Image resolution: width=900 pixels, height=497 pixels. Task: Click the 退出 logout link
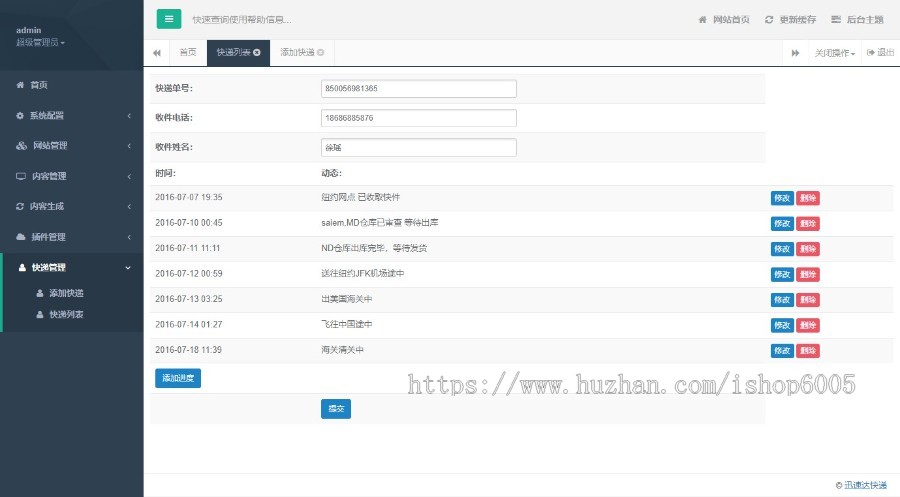click(x=885, y=52)
